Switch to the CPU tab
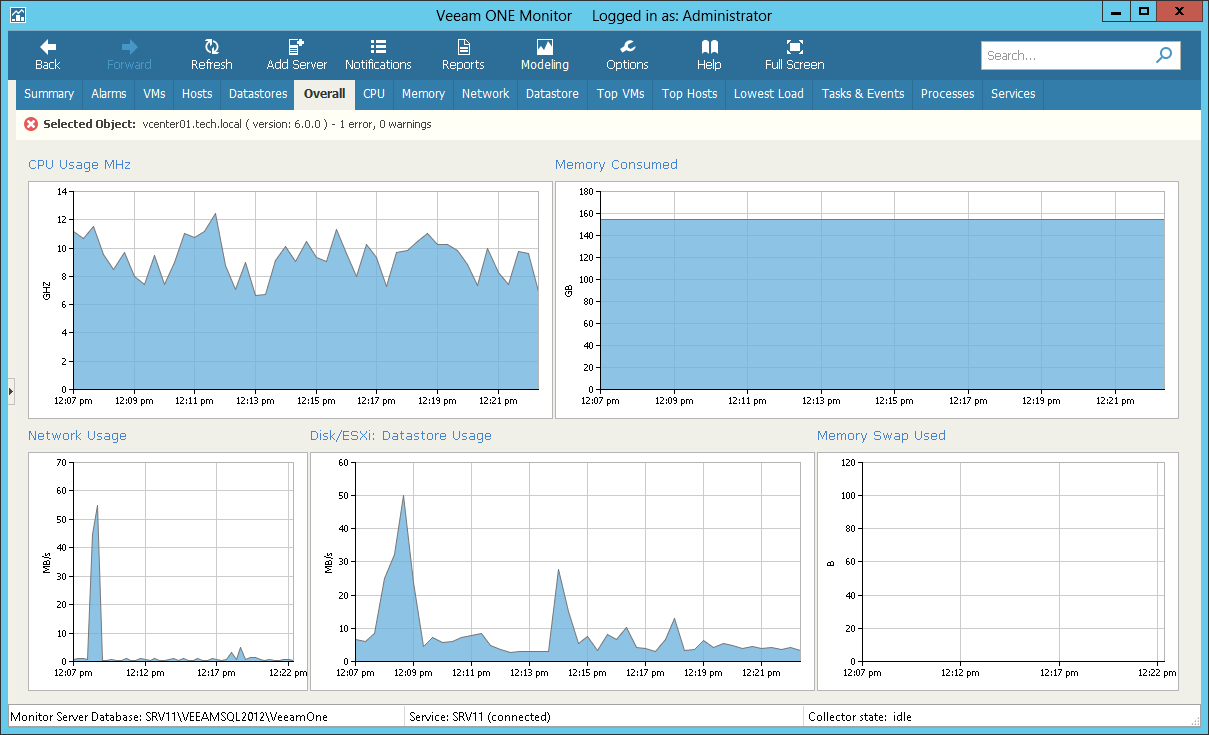 tap(374, 94)
